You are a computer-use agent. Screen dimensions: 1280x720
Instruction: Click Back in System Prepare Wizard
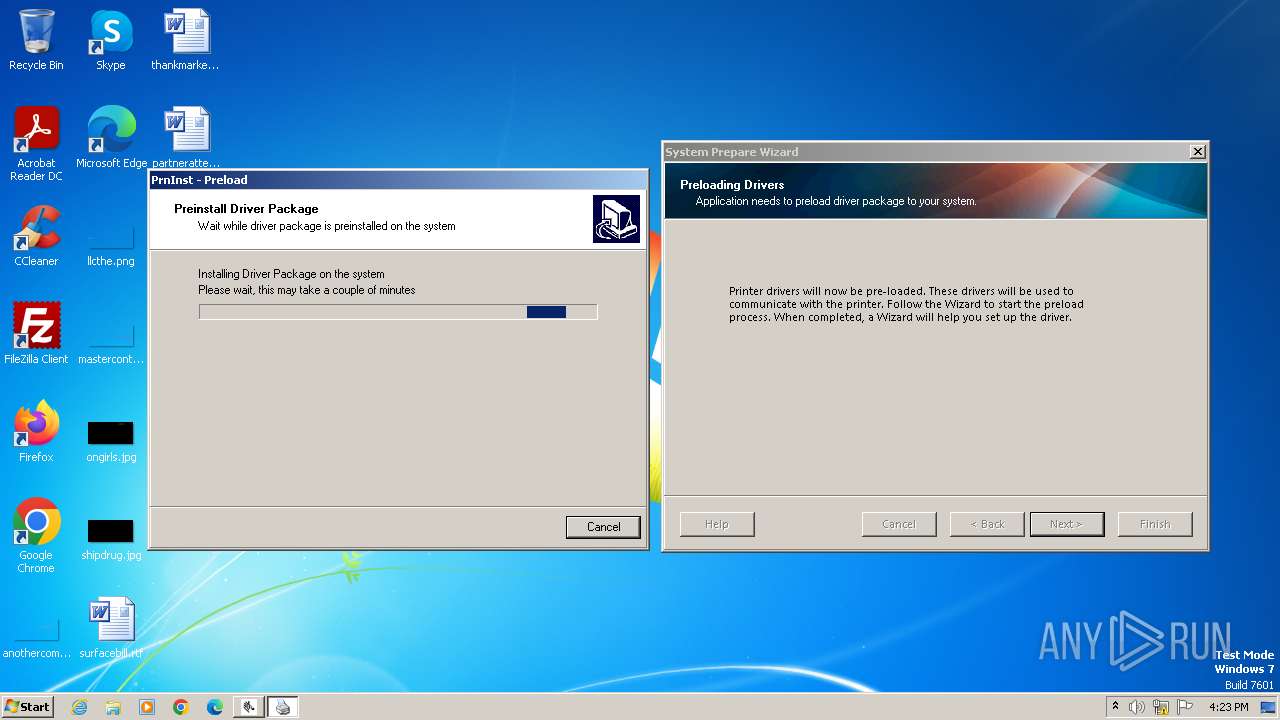pos(987,524)
